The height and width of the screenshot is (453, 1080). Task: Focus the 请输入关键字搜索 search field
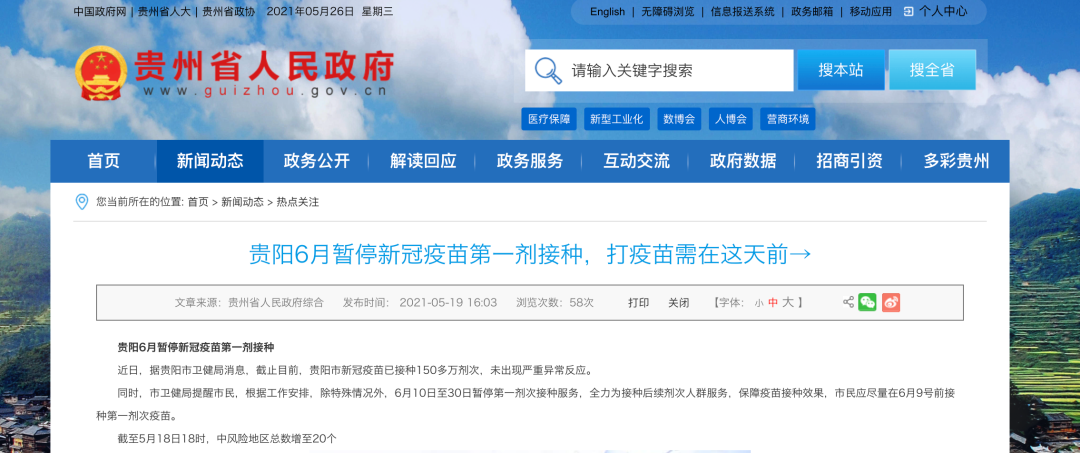[x=659, y=70]
